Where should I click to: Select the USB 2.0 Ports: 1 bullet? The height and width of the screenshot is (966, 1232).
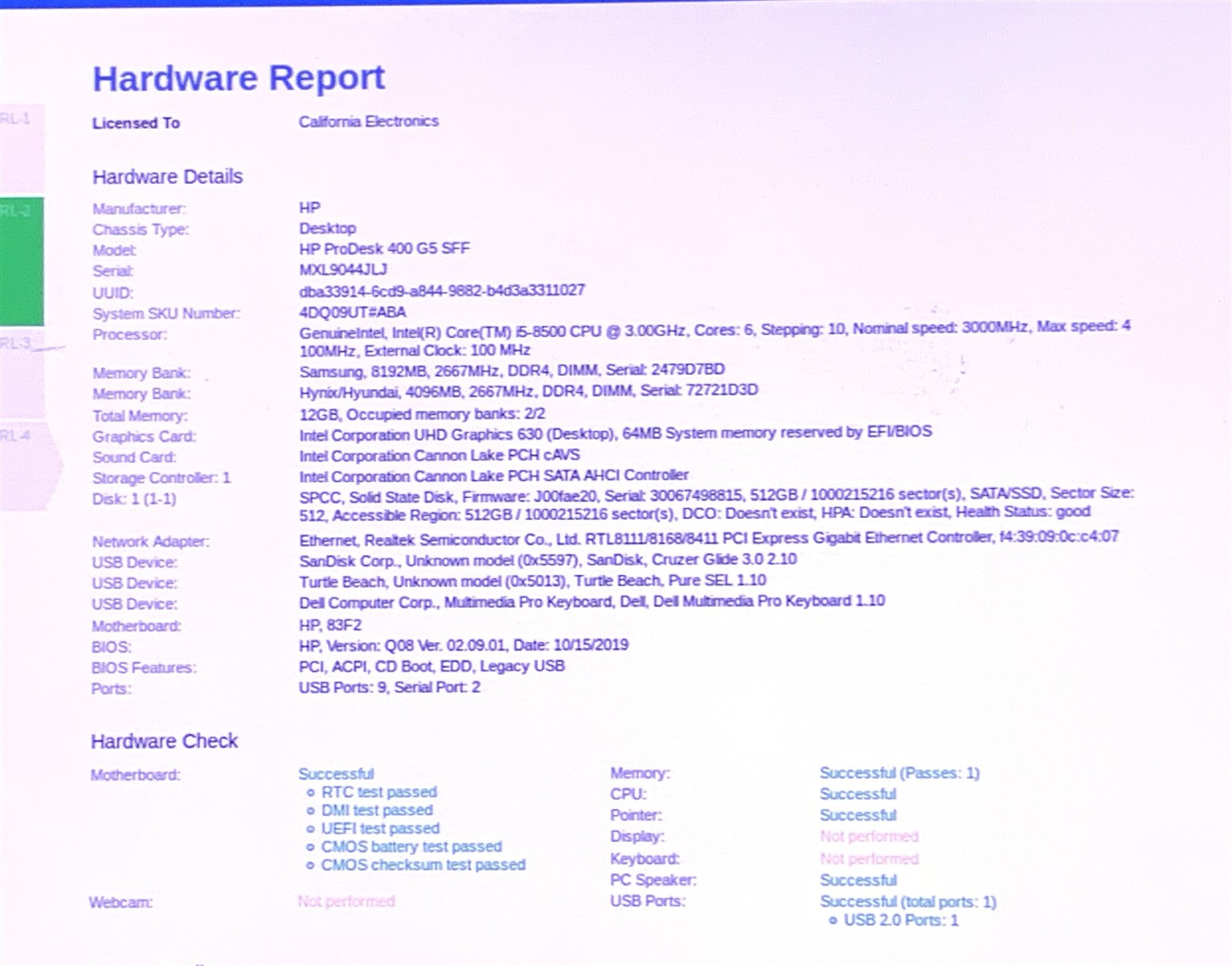(900, 921)
